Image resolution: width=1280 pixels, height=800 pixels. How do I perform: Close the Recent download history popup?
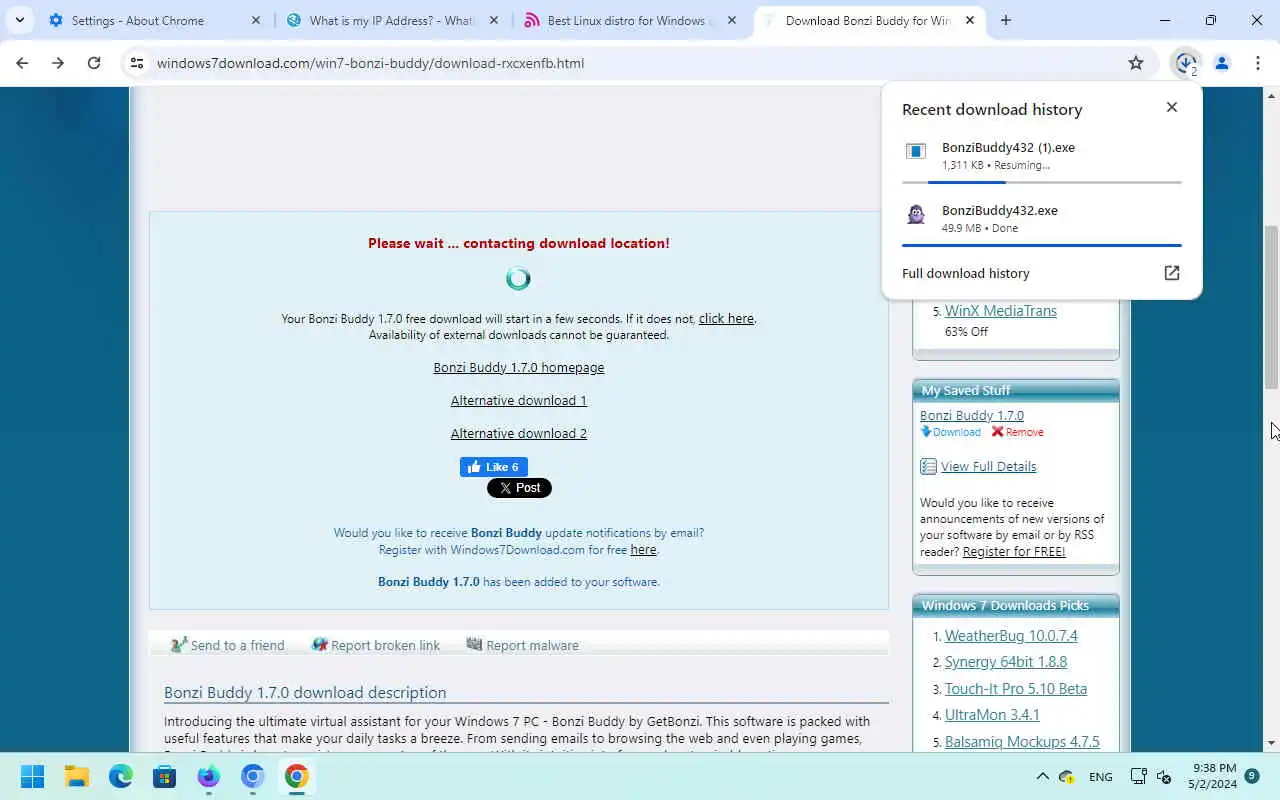[x=1172, y=107]
